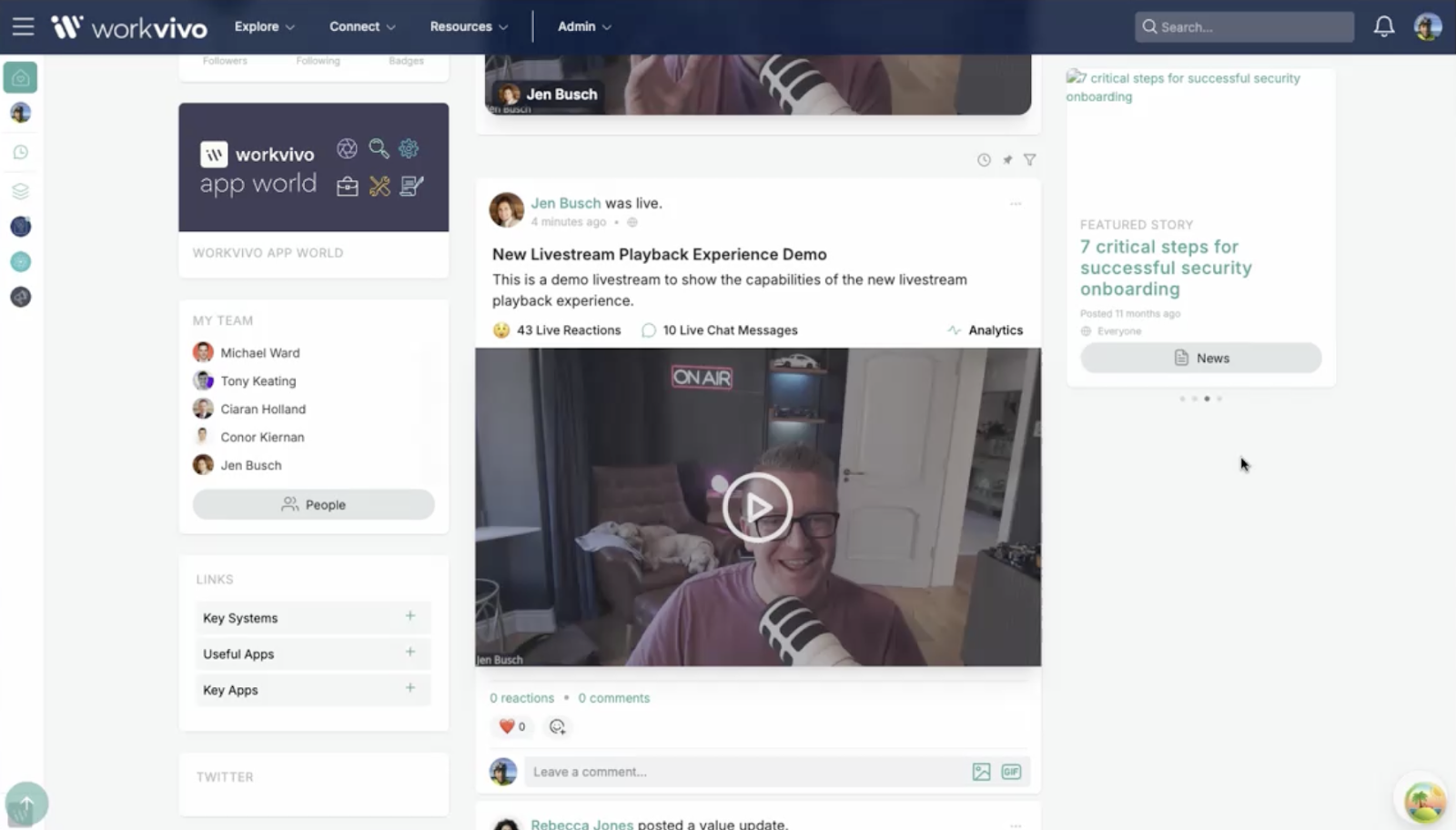The width and height of the screenshot is (1456, 830).
Task: Open the Resources menu
Action: 468,26
